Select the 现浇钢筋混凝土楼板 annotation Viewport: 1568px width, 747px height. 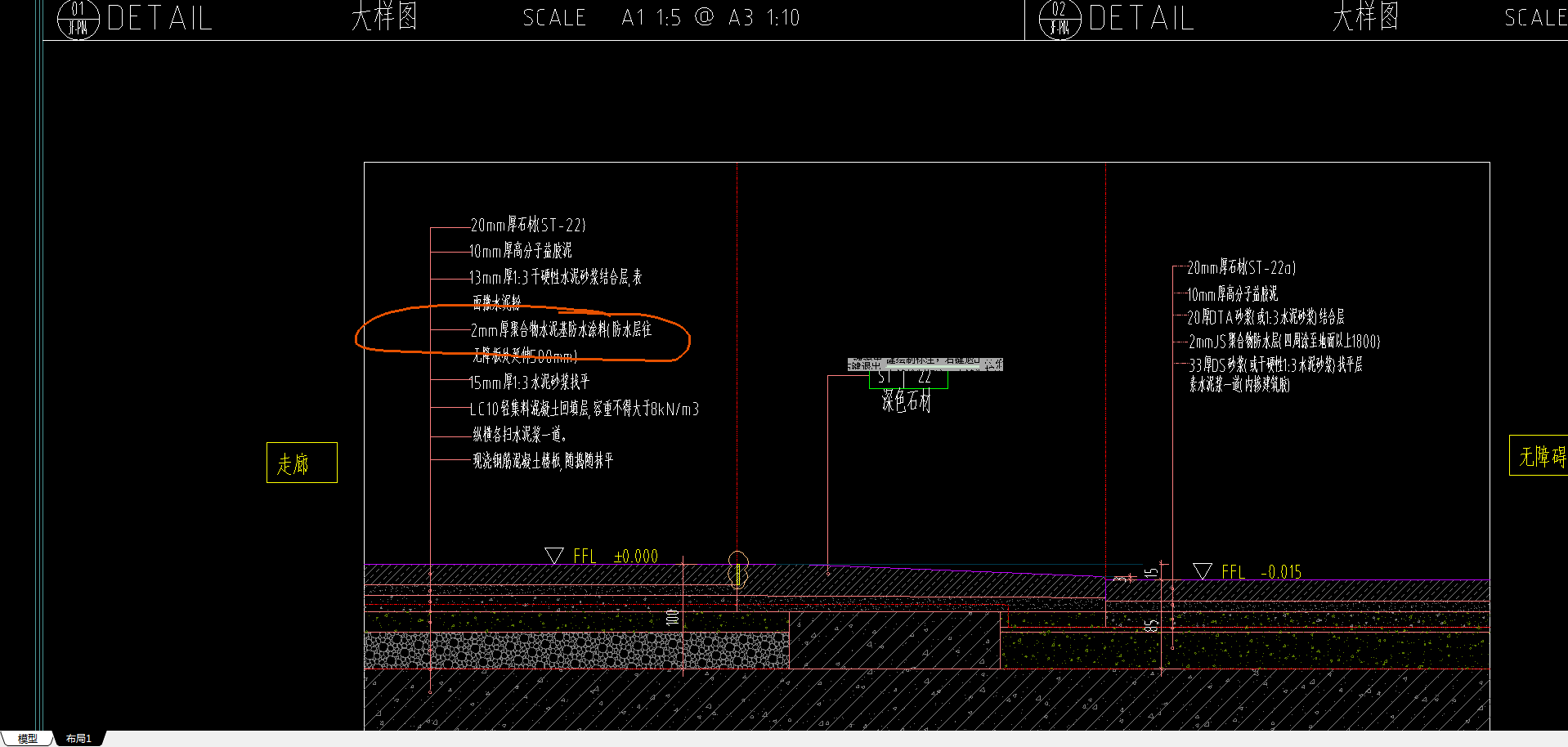pos(543,461)
